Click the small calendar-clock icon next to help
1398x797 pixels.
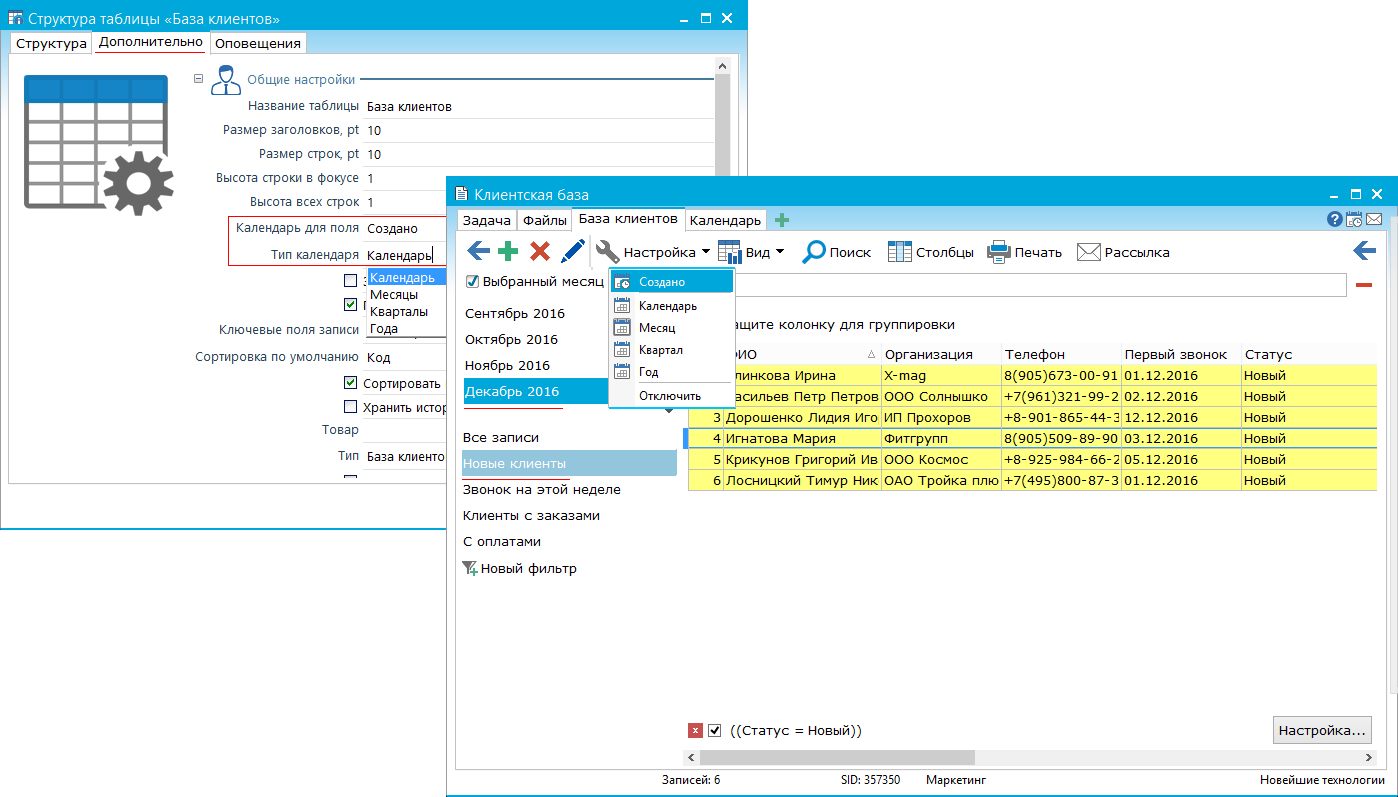click(x=1354, y=219)
